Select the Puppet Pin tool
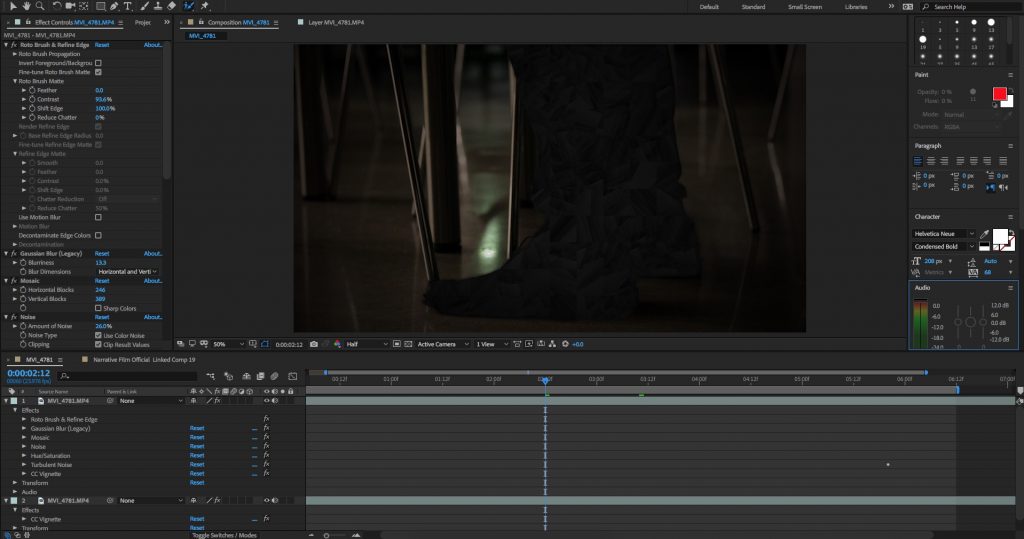Screen dimensions: 1024x539 (x=205, y=7)
